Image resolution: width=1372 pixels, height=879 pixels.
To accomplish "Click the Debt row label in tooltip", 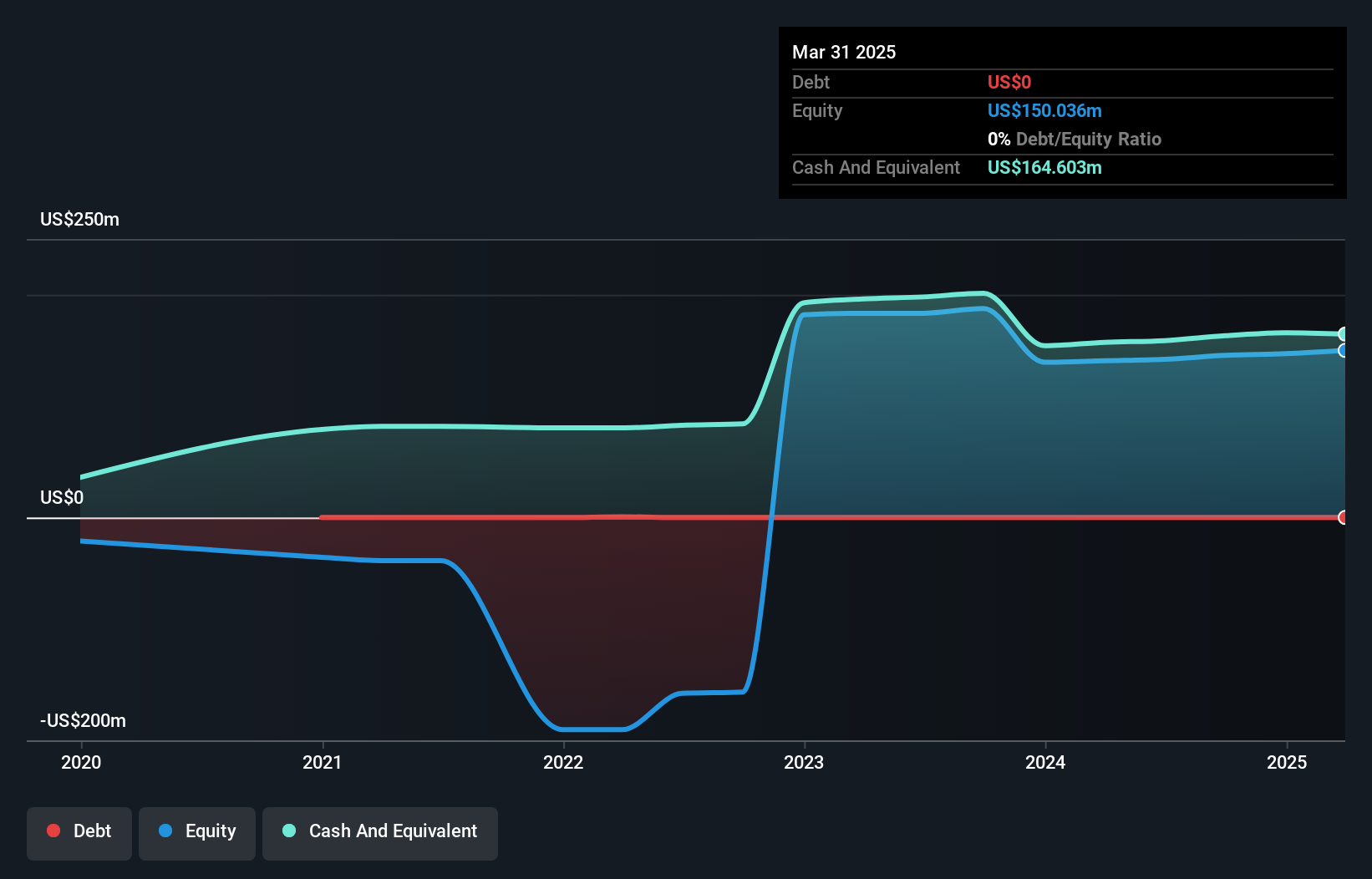I will coord(810,82).
